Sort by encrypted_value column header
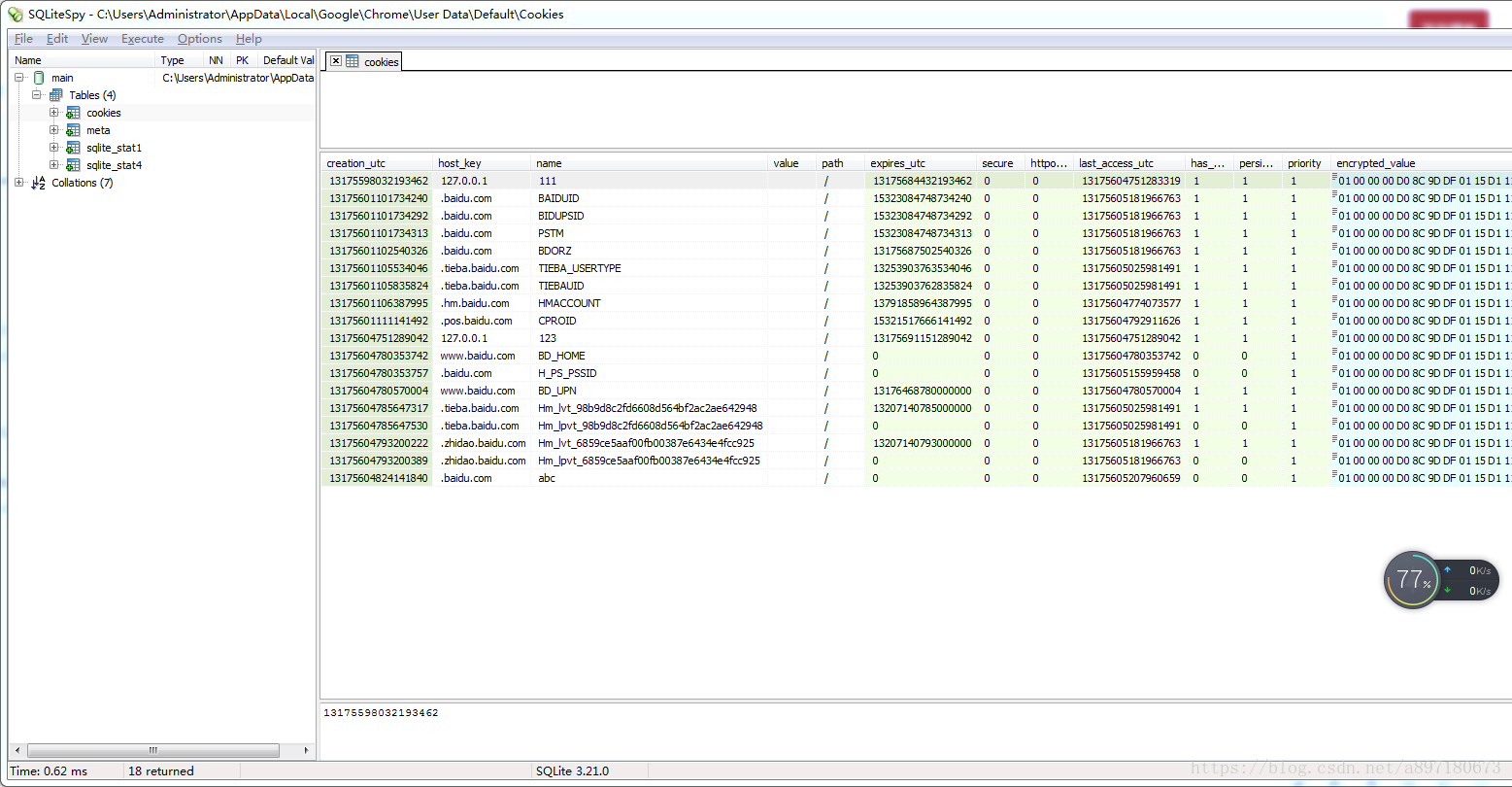Viewport: 1512px width, 787px height. (1422, 163)
